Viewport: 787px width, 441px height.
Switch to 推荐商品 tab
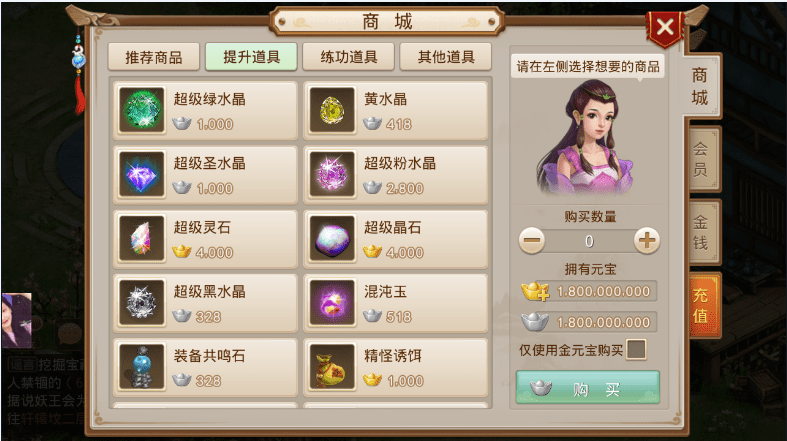click(154, 57)
